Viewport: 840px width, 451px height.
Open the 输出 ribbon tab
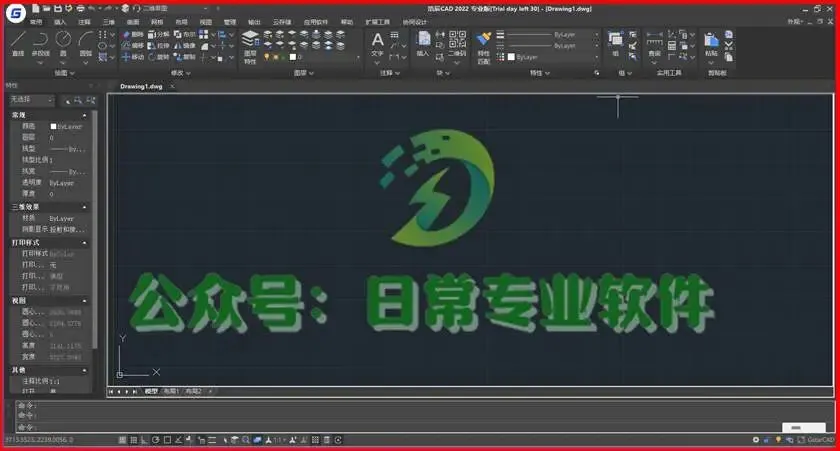(254, 22)
